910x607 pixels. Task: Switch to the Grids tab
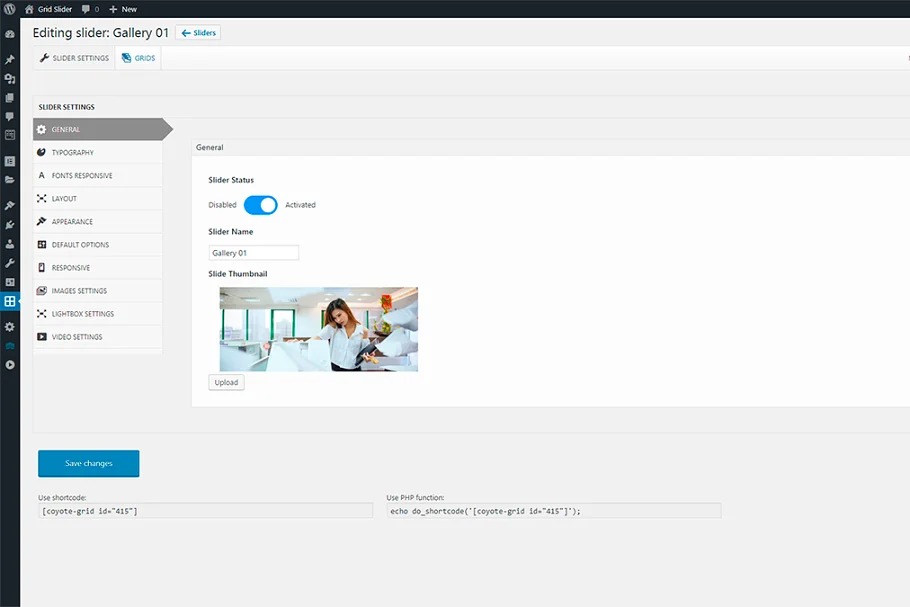point(138,58)
